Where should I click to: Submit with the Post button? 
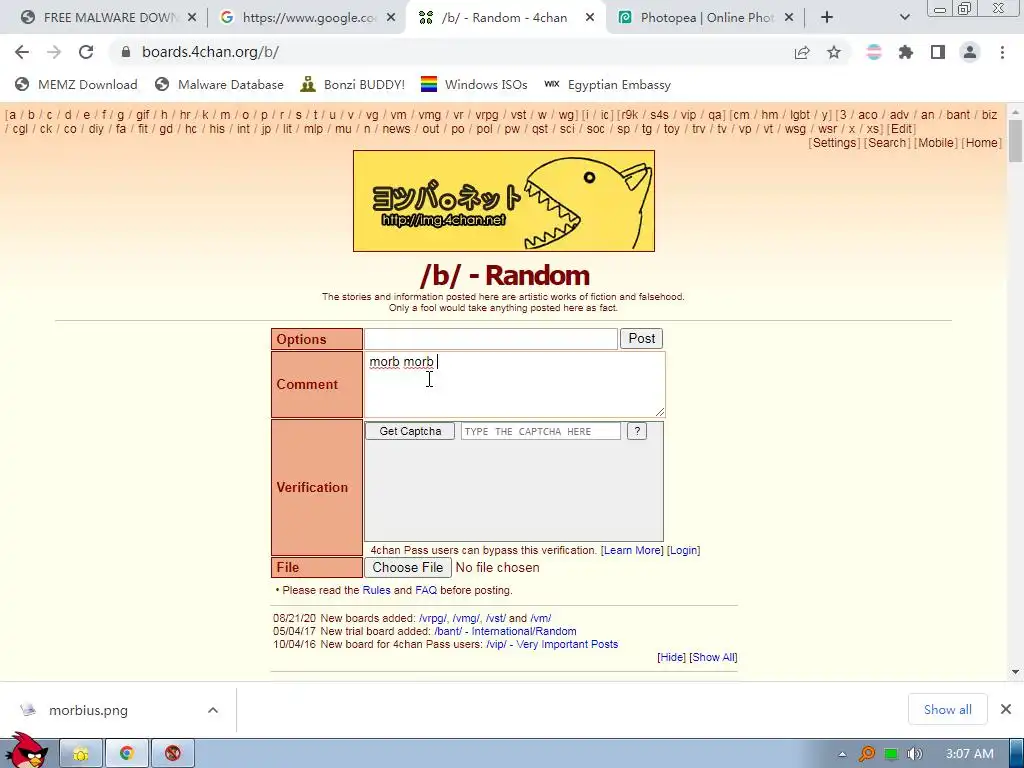pyautogui.click(x=641, y=338)
